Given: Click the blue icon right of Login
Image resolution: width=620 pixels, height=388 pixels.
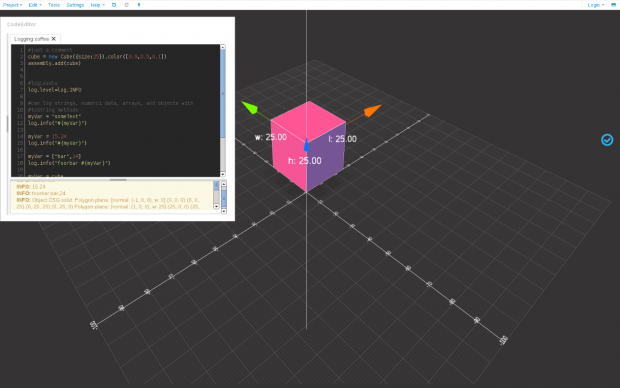Looking at the screenshot, I should tap(613, 5).
